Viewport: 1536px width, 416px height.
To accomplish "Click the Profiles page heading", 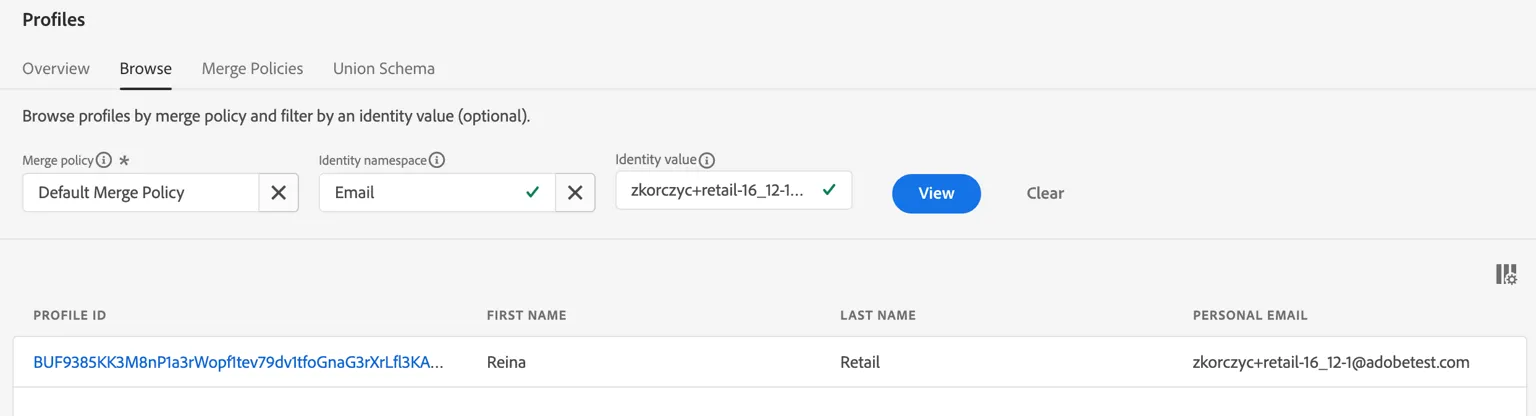I will pos(54,19).
